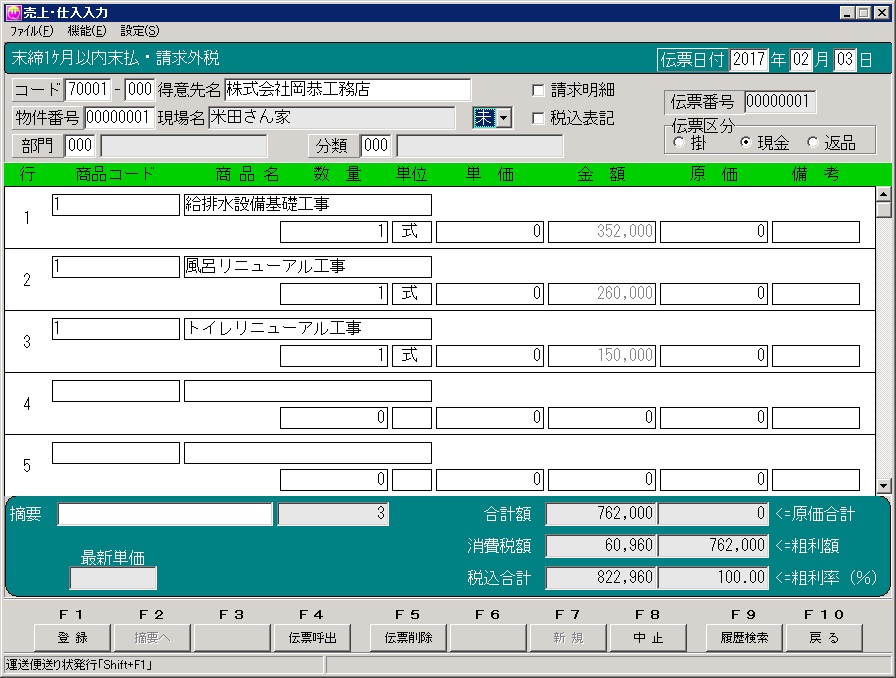
Task: Open the 機能(E) menu
Action: pos(87,31)
